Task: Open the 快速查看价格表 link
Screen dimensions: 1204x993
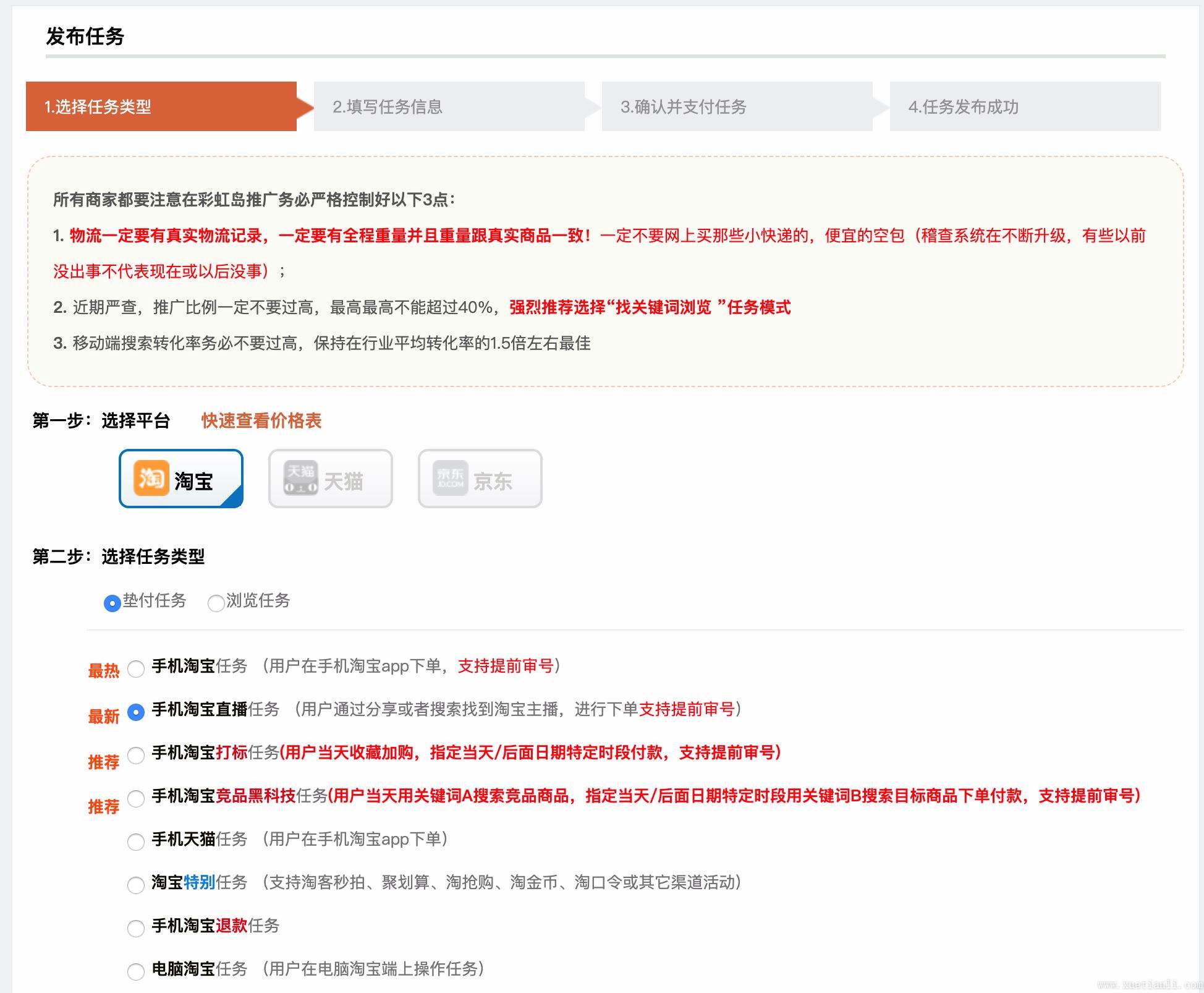Action: pos(261,420)
